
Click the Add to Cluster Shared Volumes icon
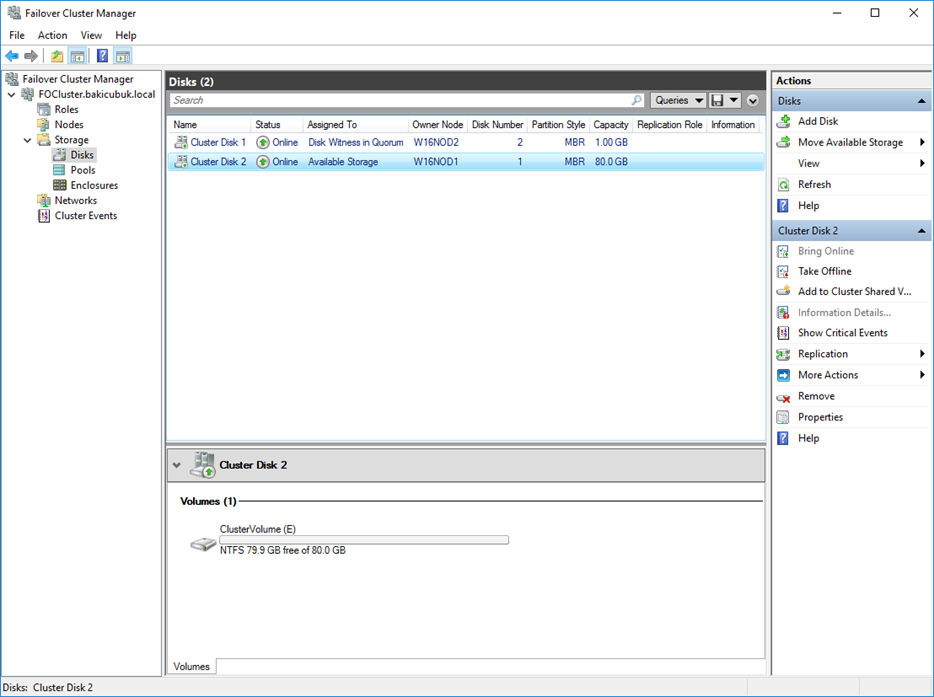[783, 291]
